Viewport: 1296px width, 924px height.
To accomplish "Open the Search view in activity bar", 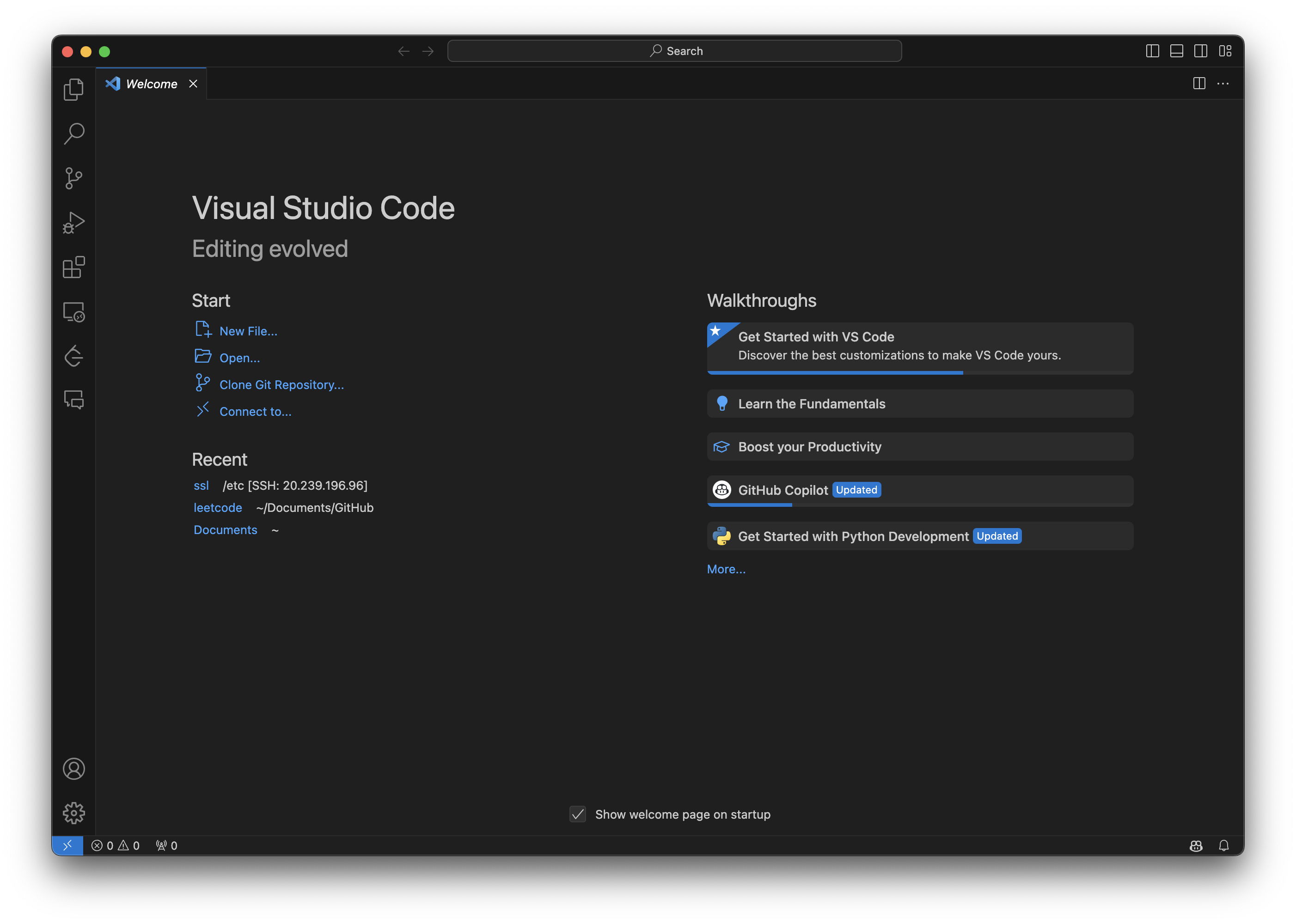I will click(73, 134).
